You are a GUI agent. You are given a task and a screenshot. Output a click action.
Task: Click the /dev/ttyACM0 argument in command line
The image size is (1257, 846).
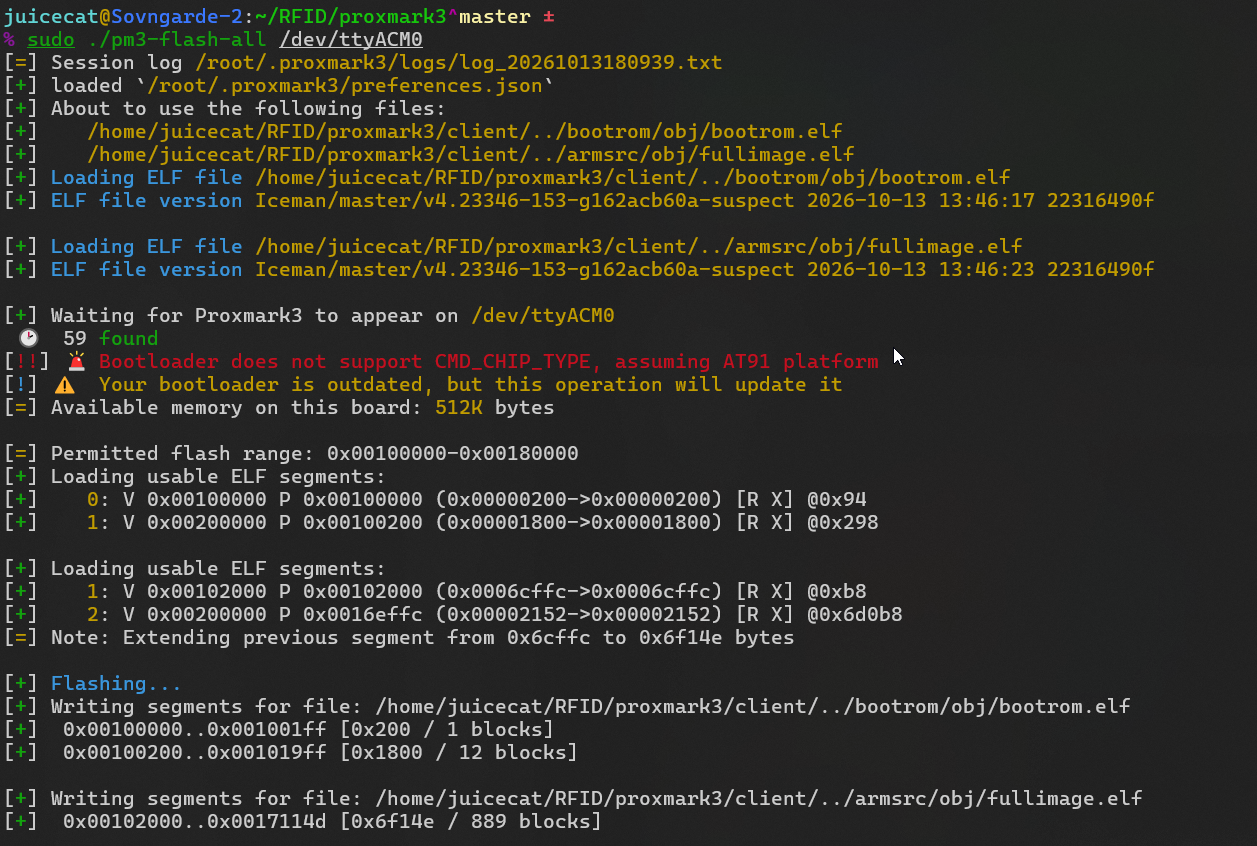pos(350,39)
